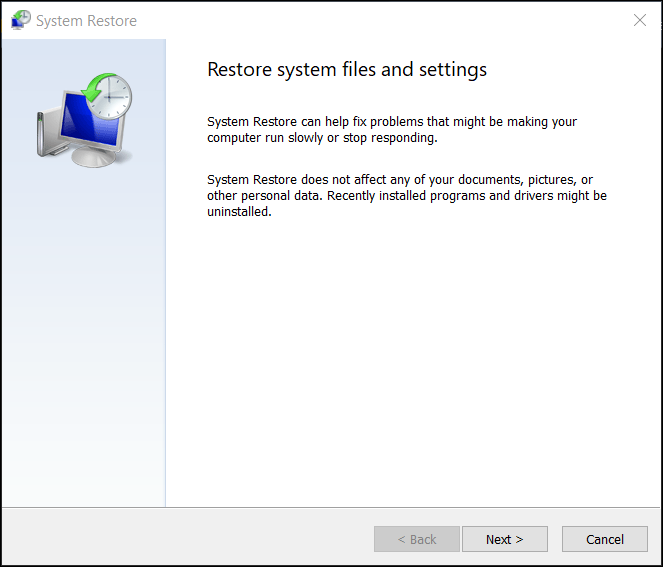Close the System Restore window
The image size is (663, 567).
pos(640,20)
